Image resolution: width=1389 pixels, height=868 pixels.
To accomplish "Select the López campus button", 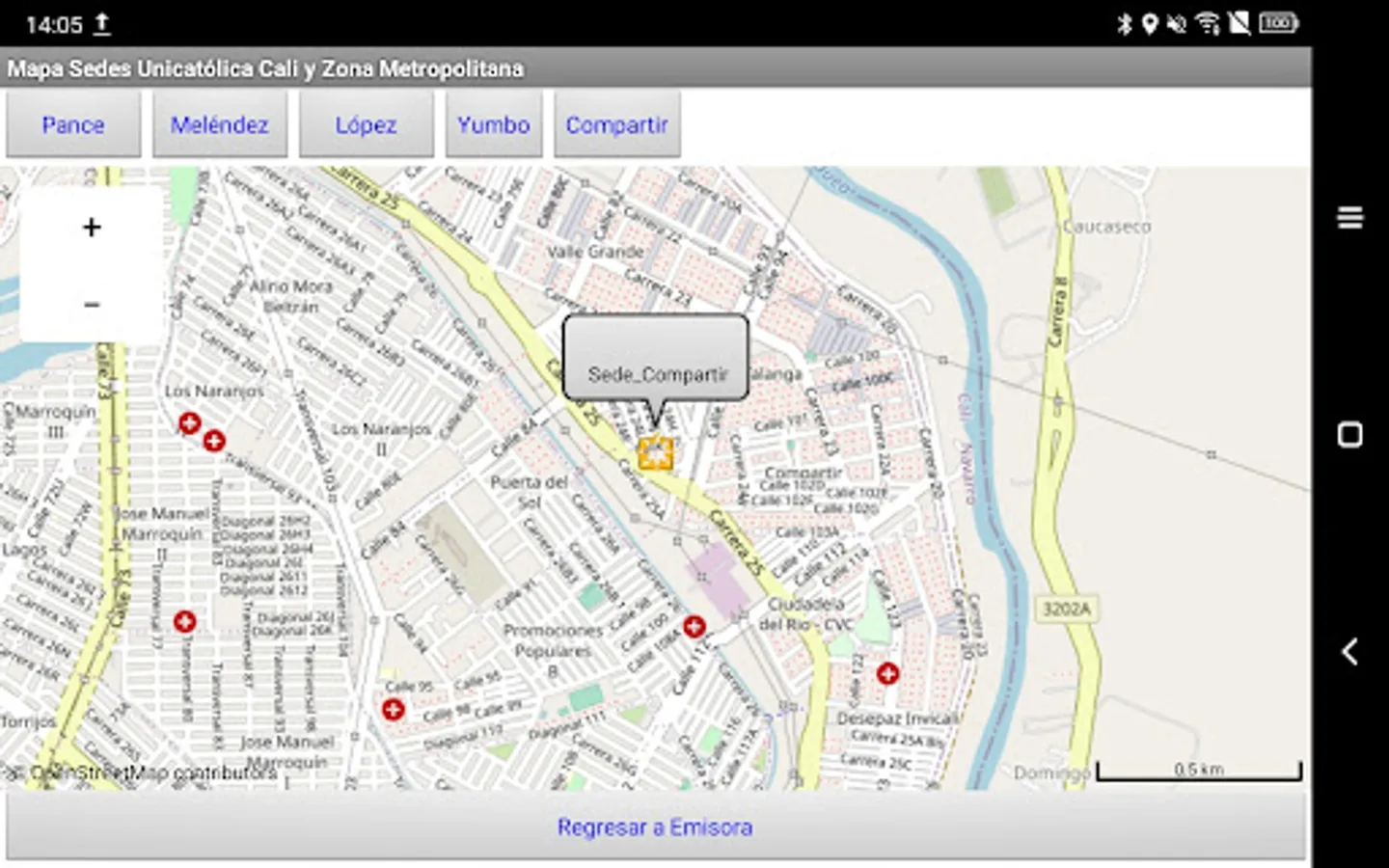I will 367,124.
